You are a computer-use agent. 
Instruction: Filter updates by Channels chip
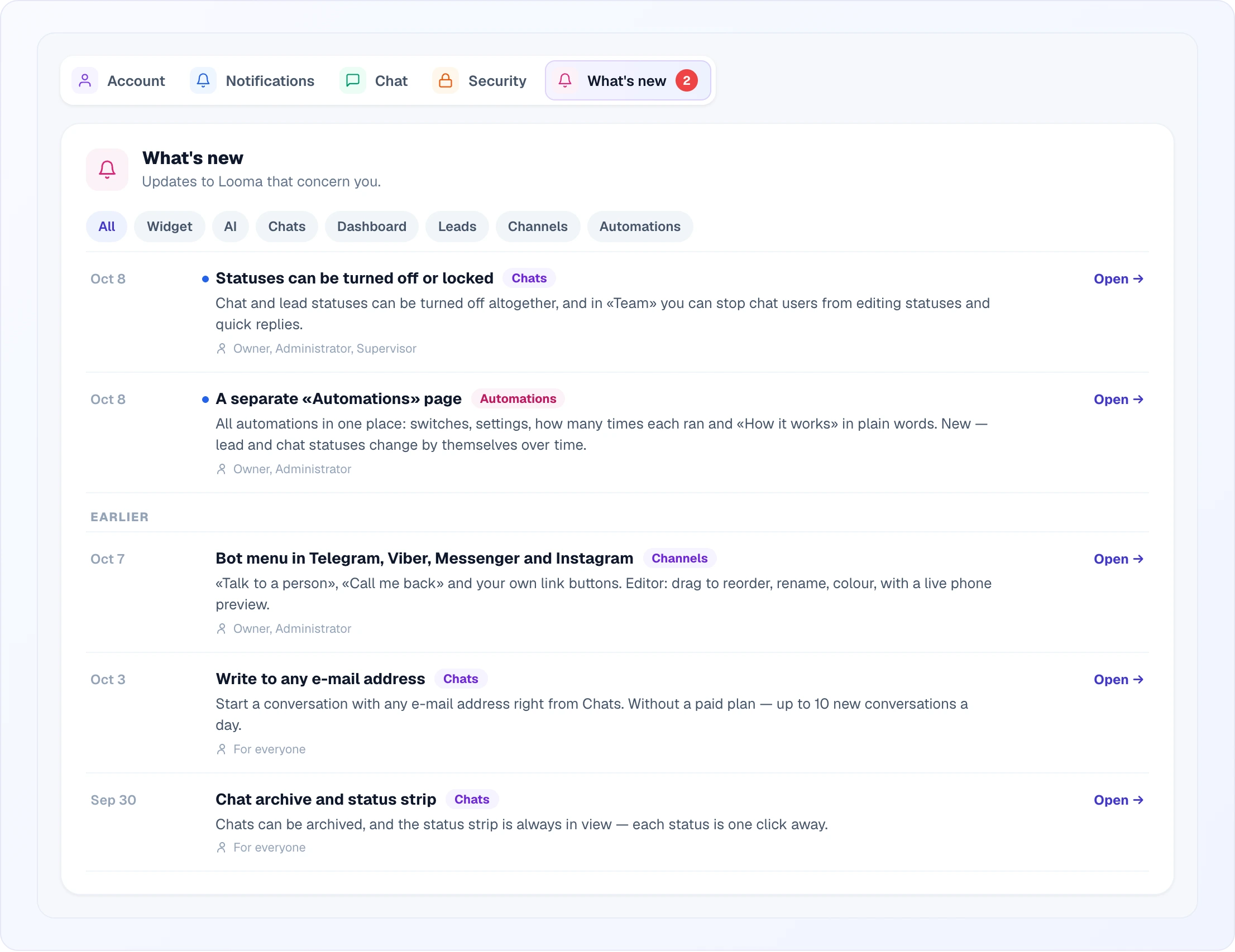click(x=538, y=227)
